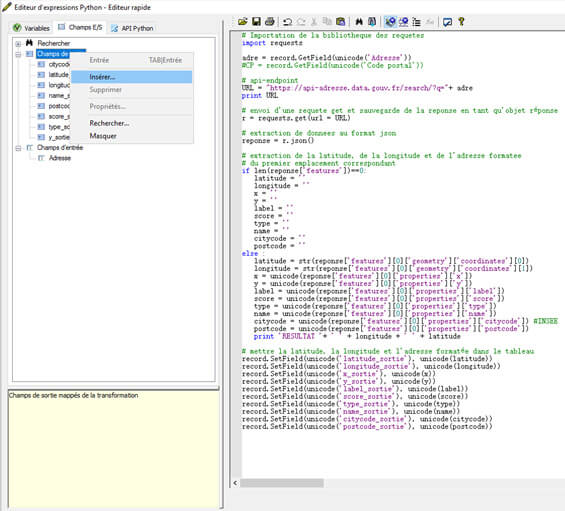Collapse the Champs de sortie tree node
This screenshot has height=511, width=565.
click(x=18, y=54)
